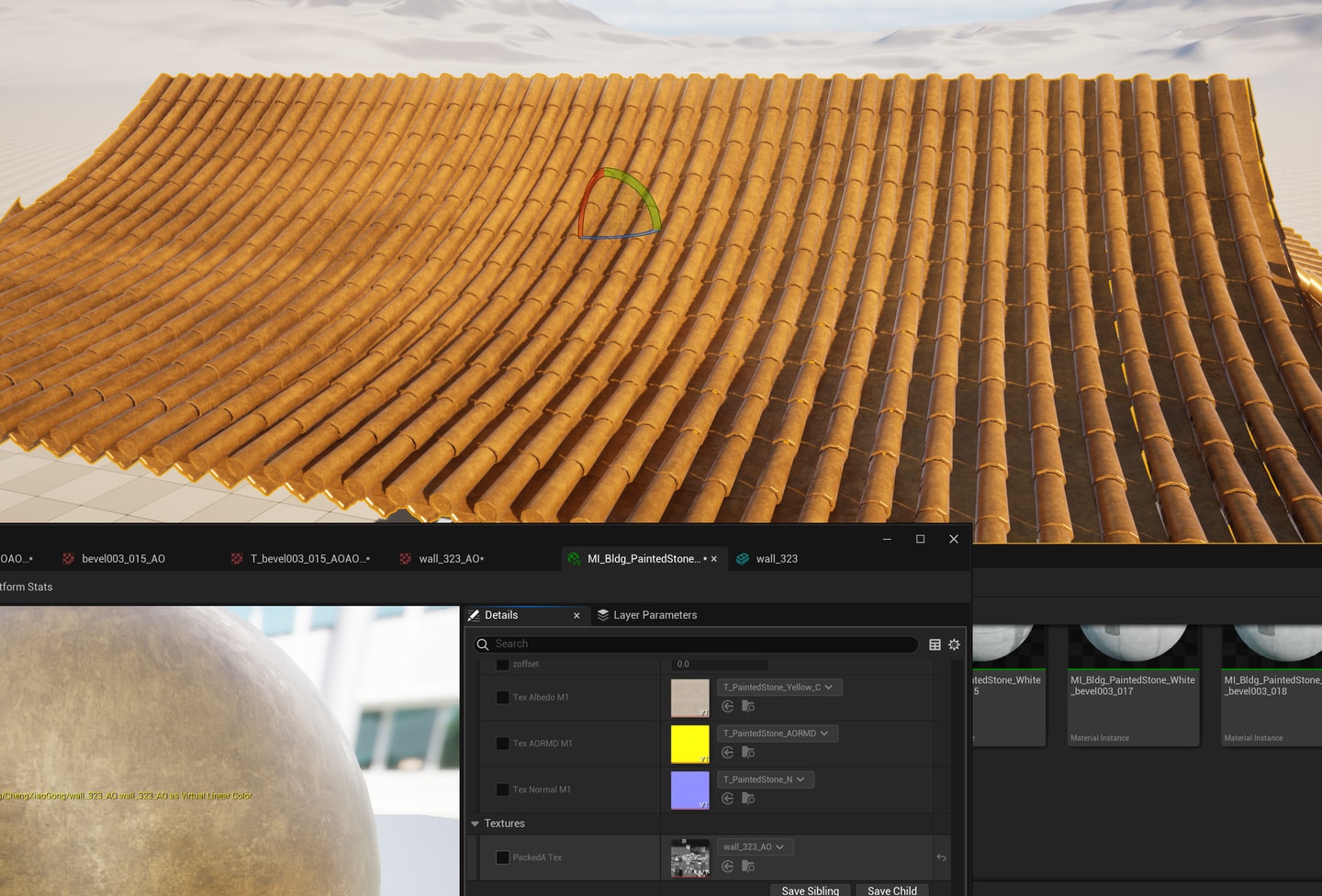The height and width of the screenshot is (896, 1322).
Task: Switch to the Details tab
Action: tap(525, 615)
